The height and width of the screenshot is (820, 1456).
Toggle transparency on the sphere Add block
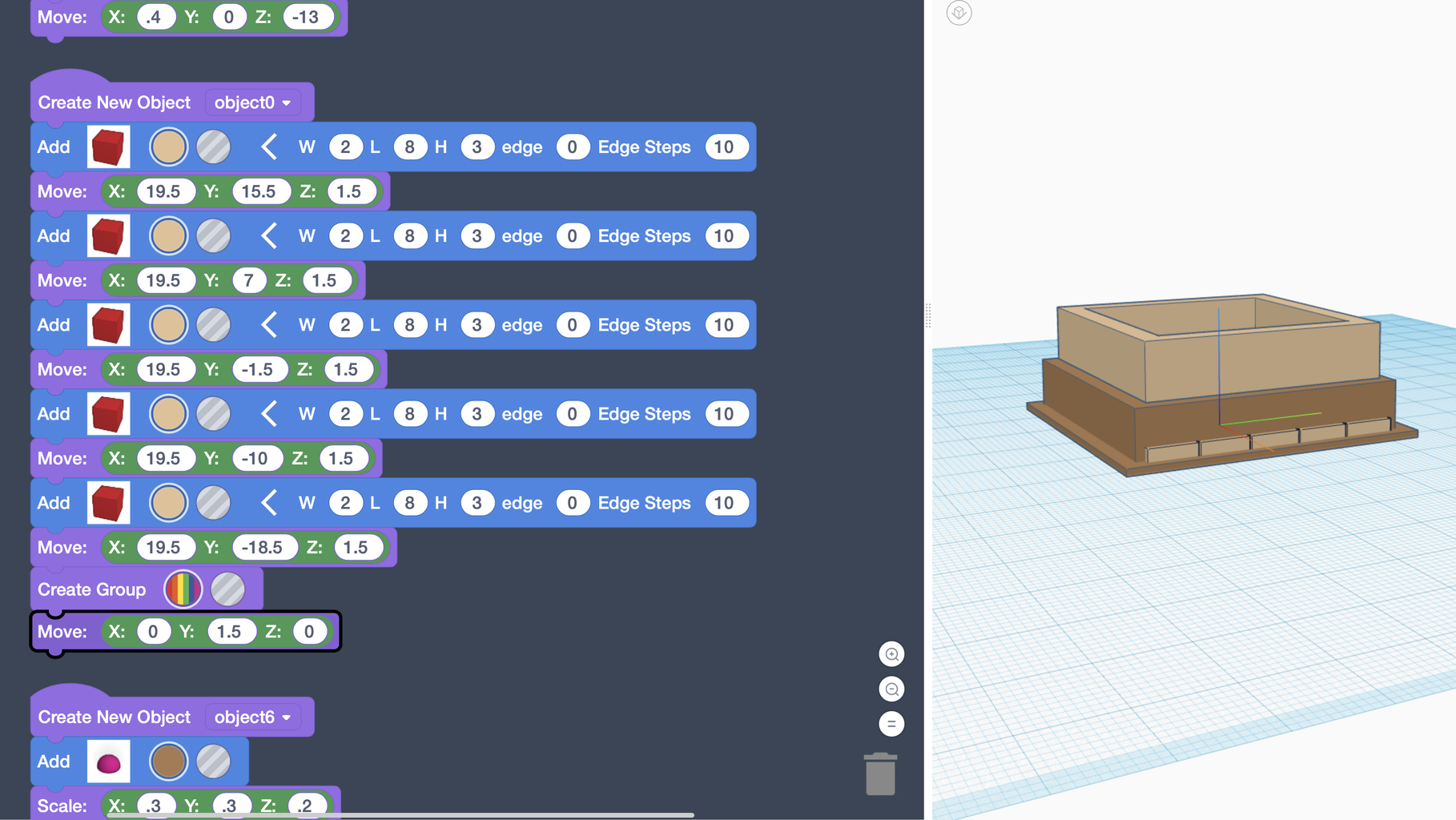(x=213, y=761)
